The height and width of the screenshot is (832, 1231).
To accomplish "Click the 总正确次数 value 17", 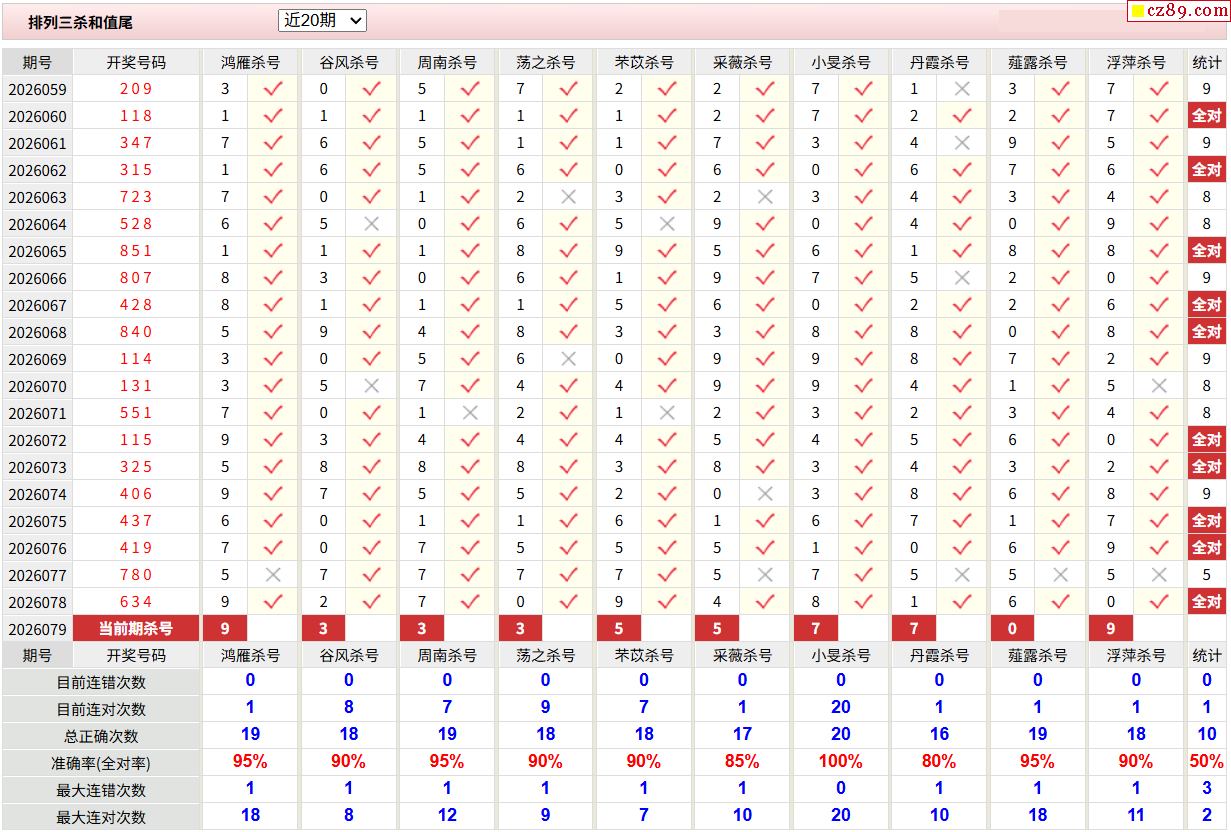I will pos(742,735).
